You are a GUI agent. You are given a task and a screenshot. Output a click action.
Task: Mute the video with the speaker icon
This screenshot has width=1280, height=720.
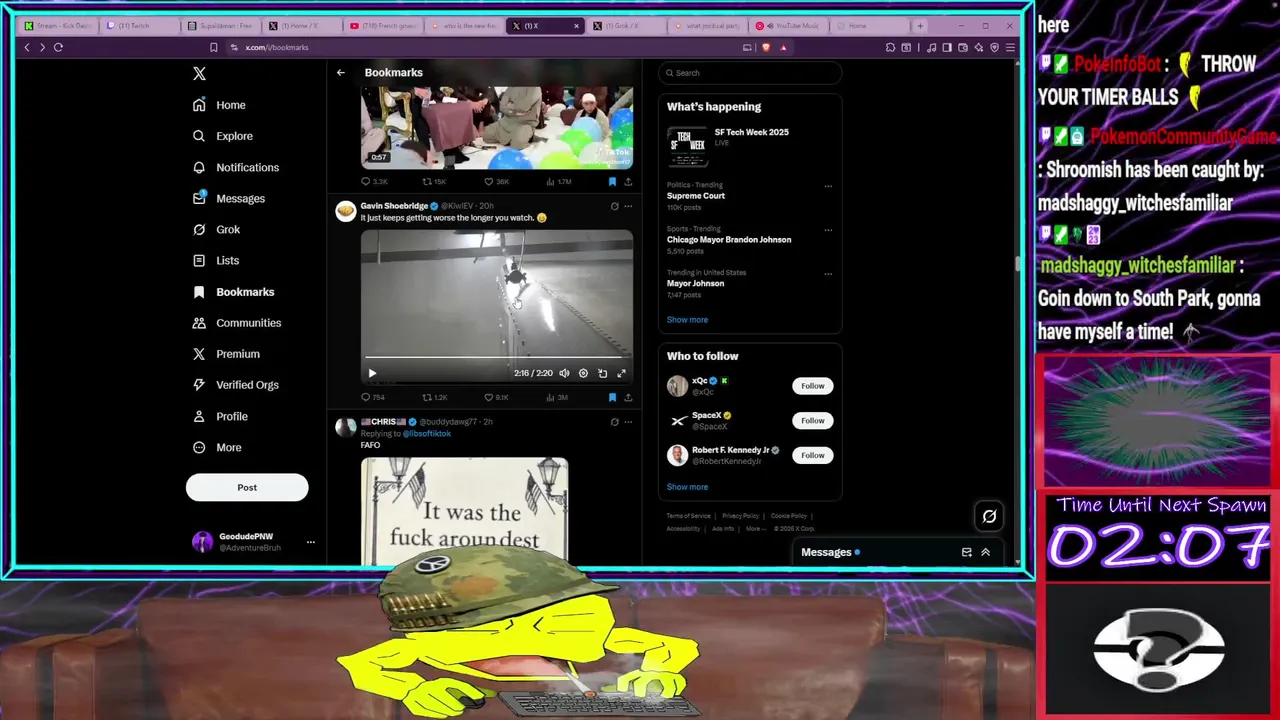click(564, 373)
